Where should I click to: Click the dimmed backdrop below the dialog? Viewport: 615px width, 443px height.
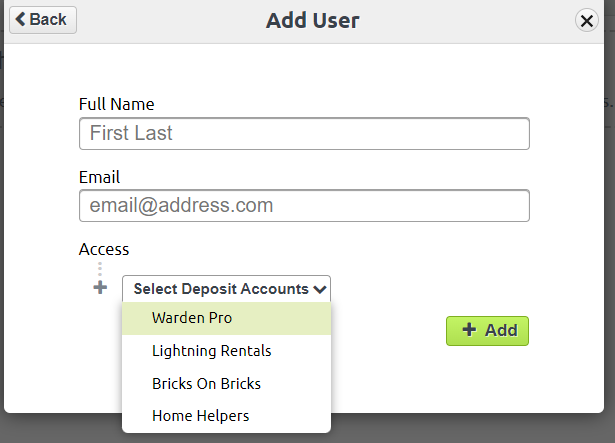[471, 428]
